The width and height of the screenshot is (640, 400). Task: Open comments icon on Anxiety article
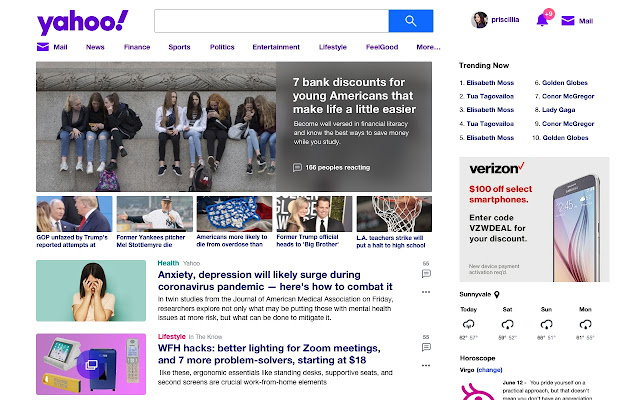[x=426, y=273]
